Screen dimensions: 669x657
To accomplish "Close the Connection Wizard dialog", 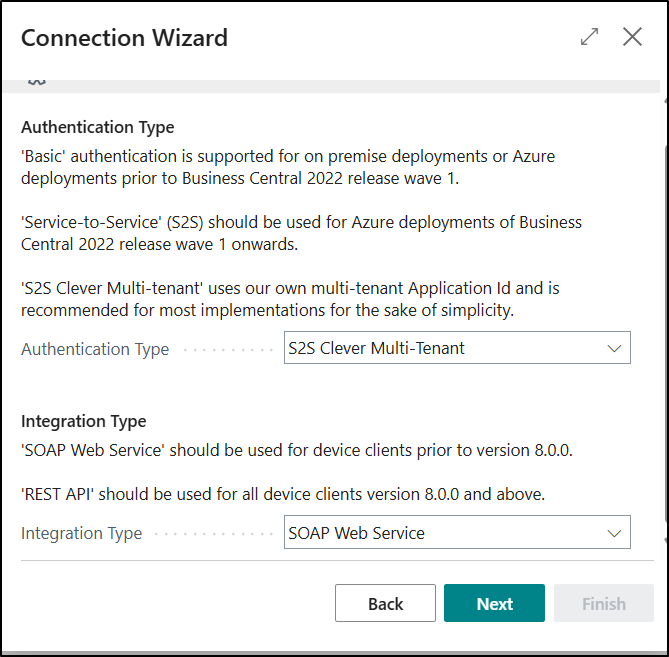I will pyautogui.click(x=632, y=37).
